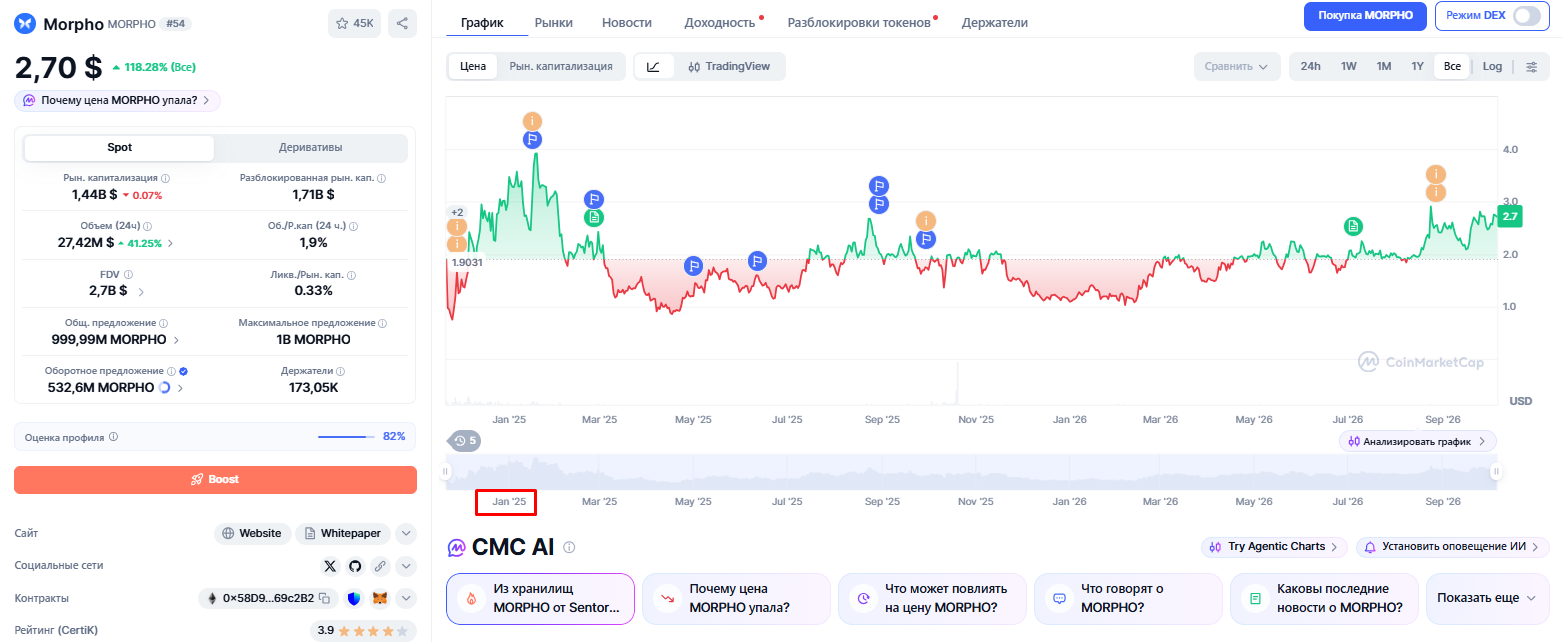Copy the contract address via copy icon
Screen dimensions: 1563x642
pos(324,598)
